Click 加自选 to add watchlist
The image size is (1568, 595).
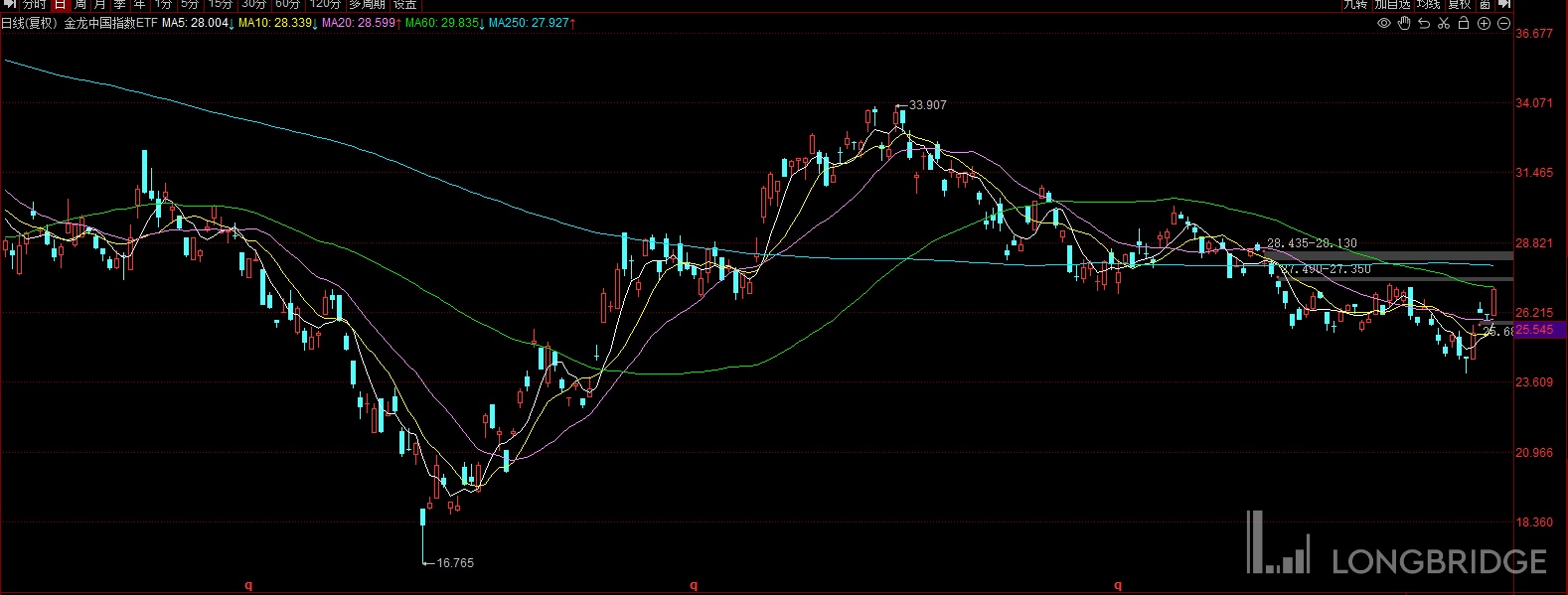[x=1393, y=4]
